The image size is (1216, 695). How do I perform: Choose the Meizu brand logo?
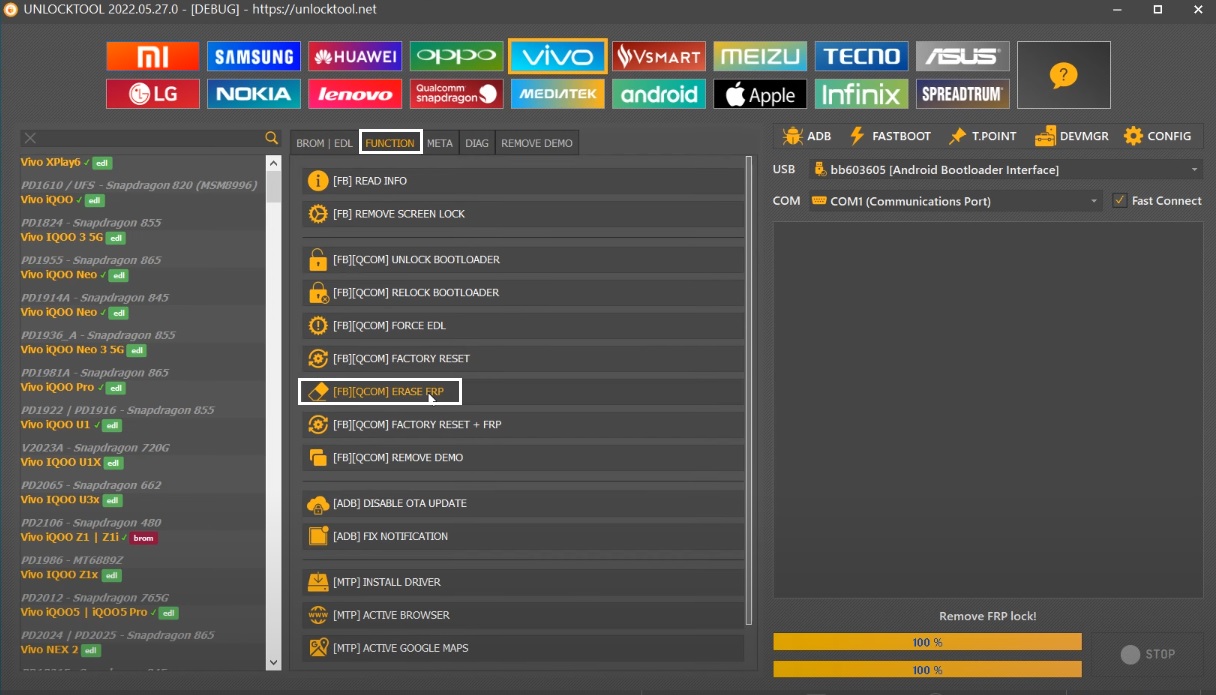(x=760, y=56)
